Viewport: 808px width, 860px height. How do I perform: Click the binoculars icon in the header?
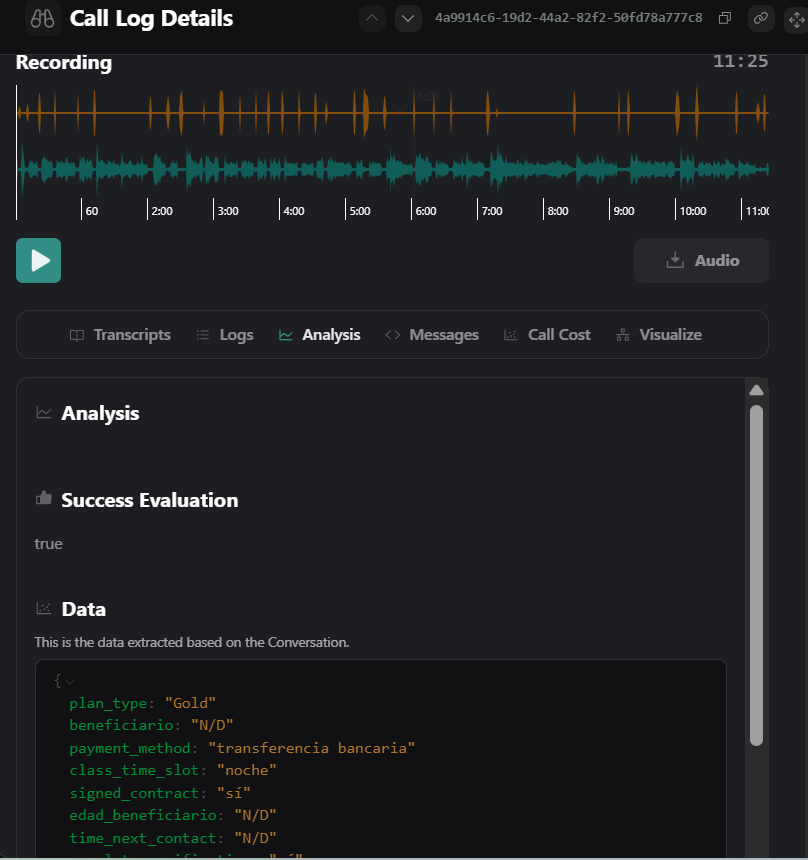coord(43,18)
